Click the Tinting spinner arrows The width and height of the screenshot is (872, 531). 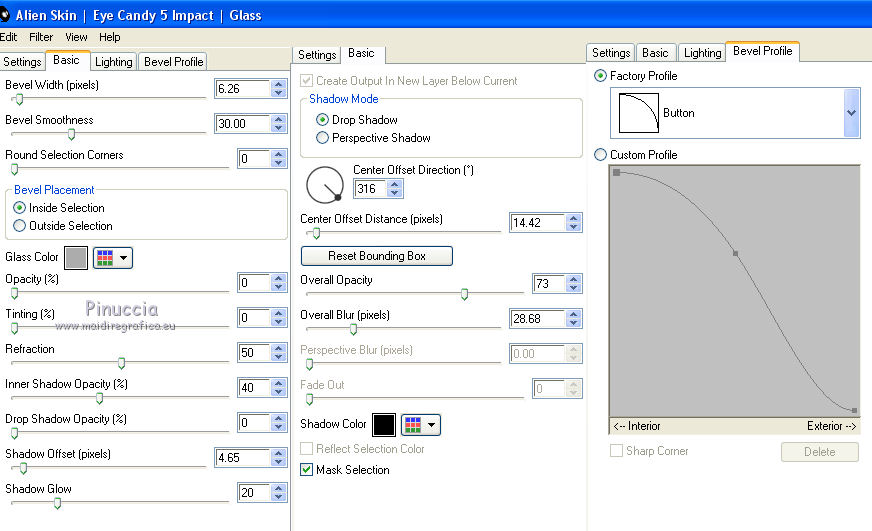(x=279, y=317)
